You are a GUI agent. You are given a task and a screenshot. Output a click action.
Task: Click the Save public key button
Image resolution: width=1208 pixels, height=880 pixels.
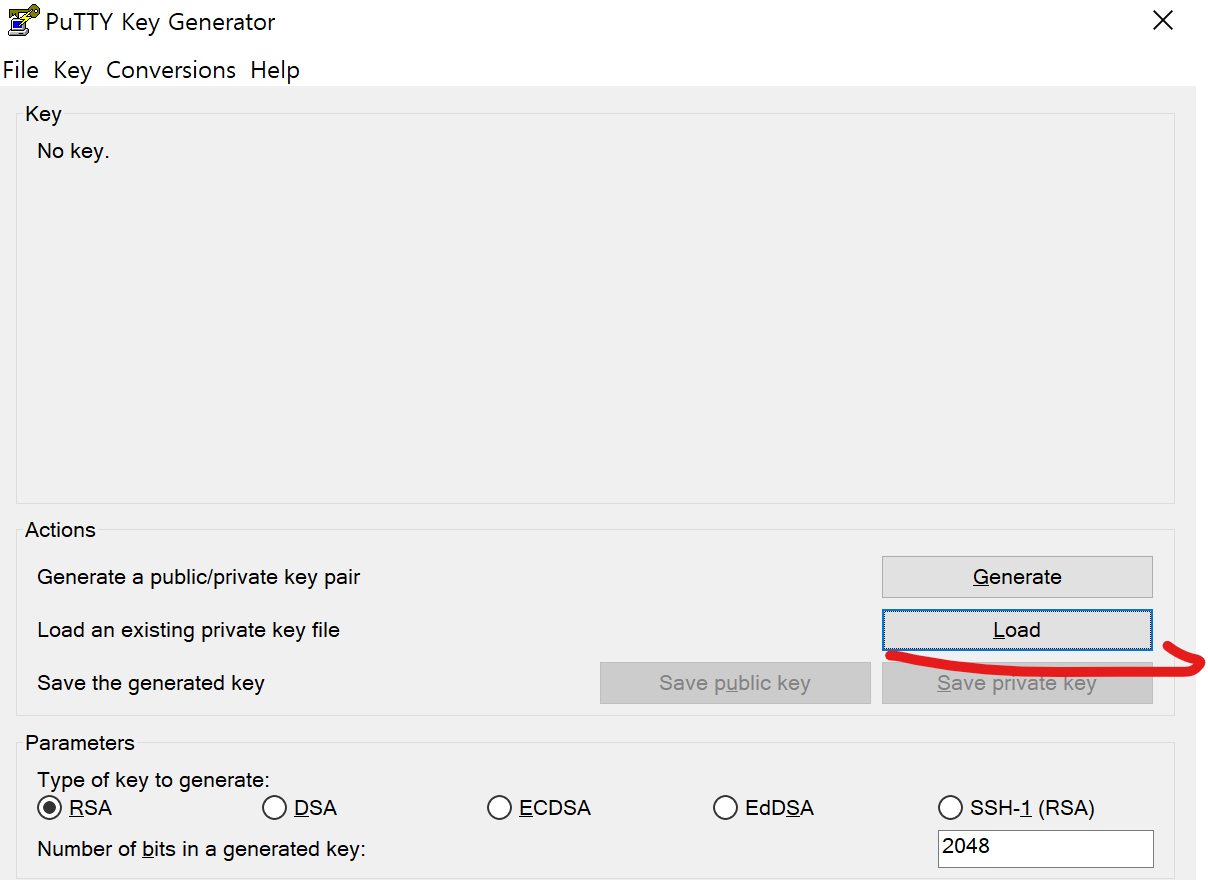[735, 683]
